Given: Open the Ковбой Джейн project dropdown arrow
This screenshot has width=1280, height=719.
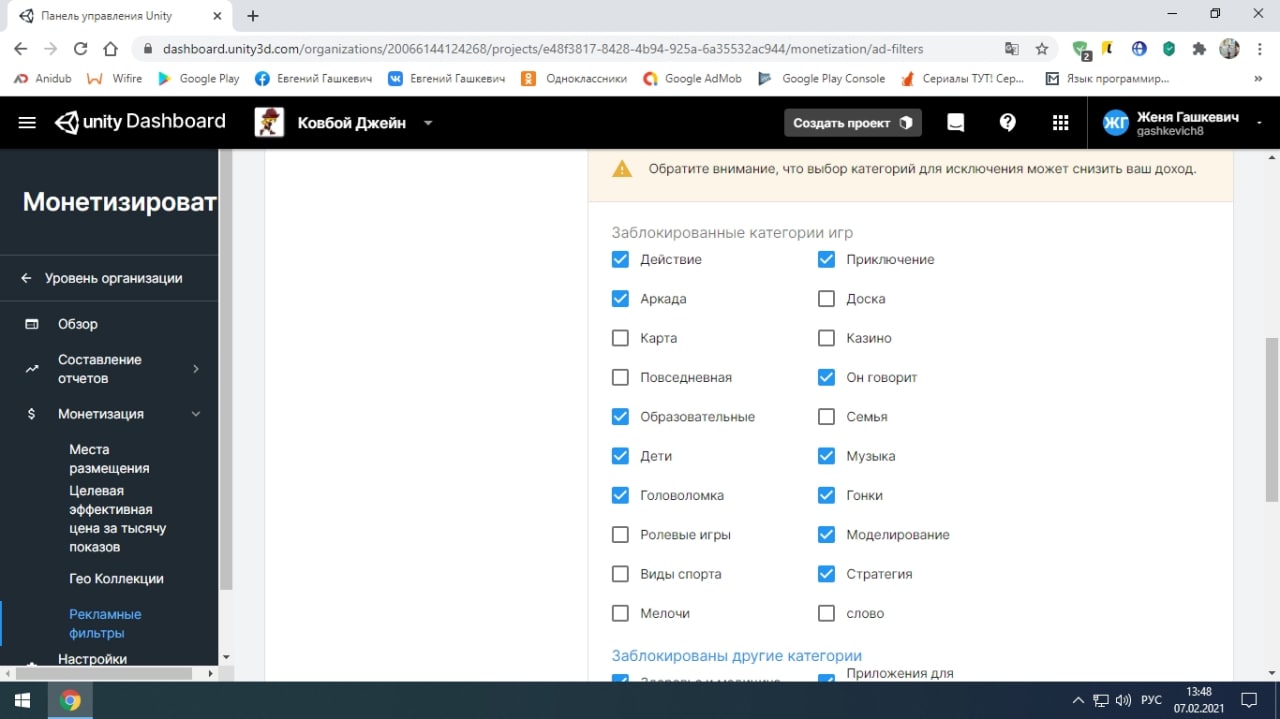Looking at the screenshot, I should tap(428, 123).
